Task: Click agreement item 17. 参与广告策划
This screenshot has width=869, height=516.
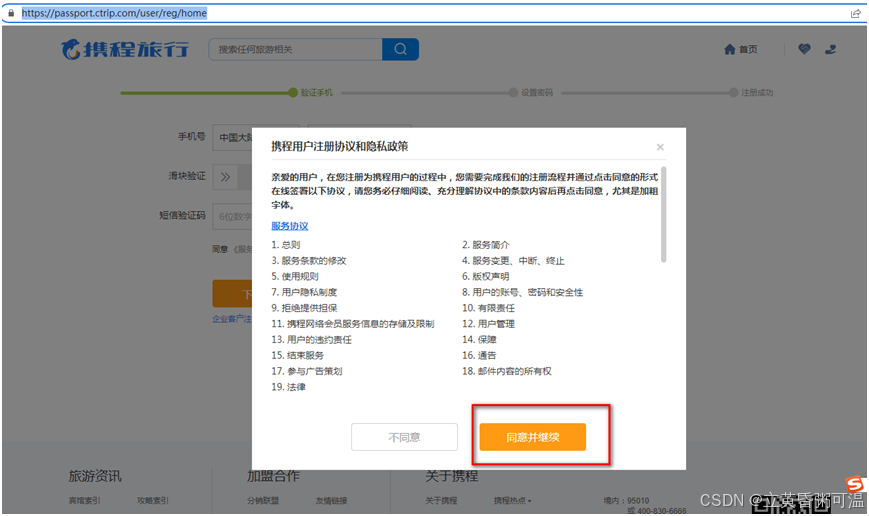Action: [306, 371]
